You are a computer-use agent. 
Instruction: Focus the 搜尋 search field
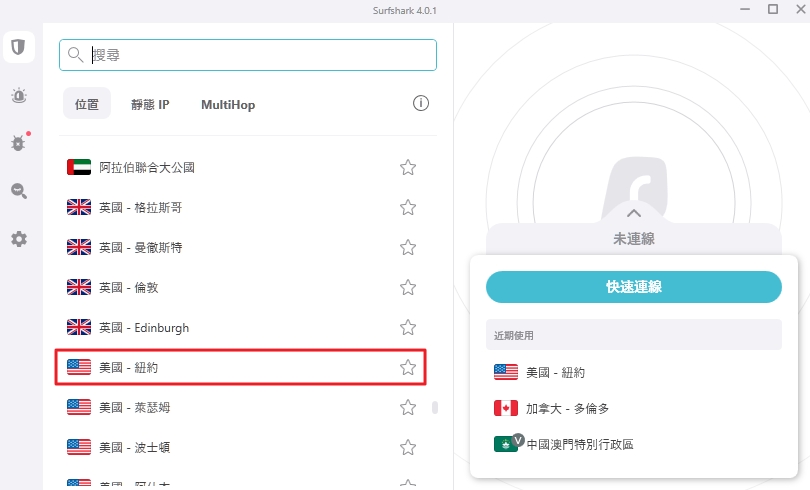coord(248,55)
